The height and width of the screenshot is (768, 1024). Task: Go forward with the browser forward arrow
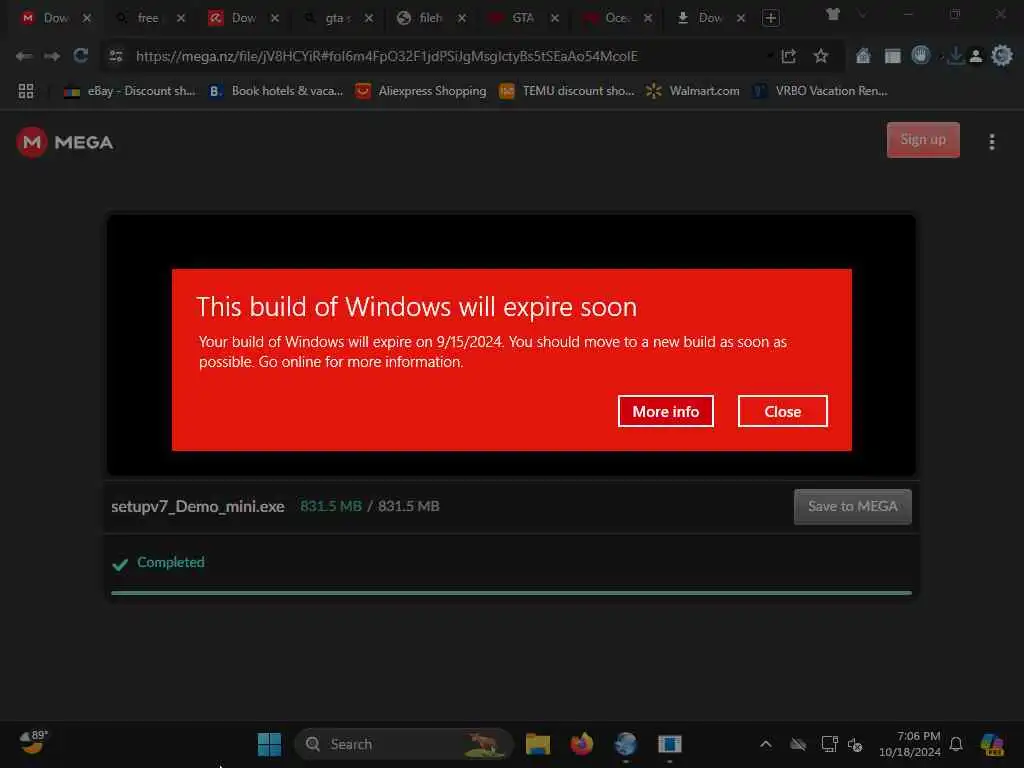click(x=52, y=57)
